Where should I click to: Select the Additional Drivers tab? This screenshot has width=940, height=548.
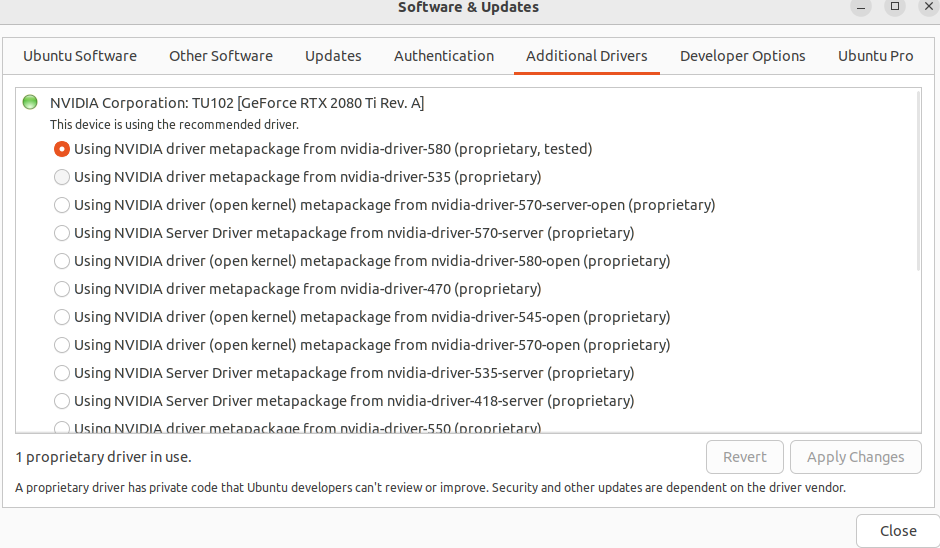click(x=586, y=56)
